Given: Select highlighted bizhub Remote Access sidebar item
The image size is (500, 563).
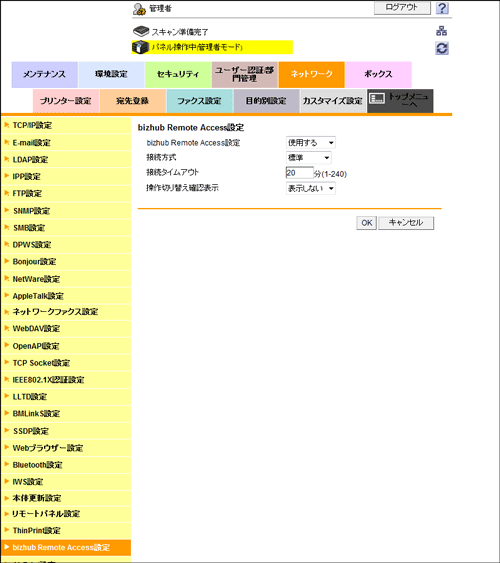Looking at the screenshot, I should 66,548.
